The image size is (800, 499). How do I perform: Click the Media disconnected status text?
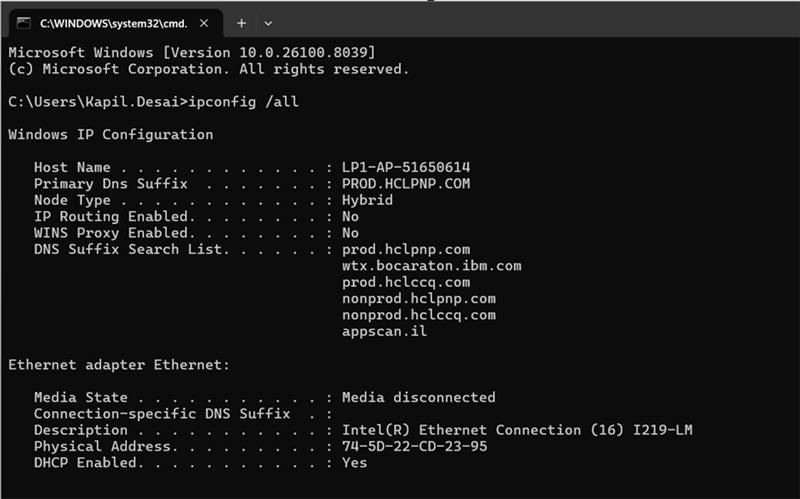(418, 397)
